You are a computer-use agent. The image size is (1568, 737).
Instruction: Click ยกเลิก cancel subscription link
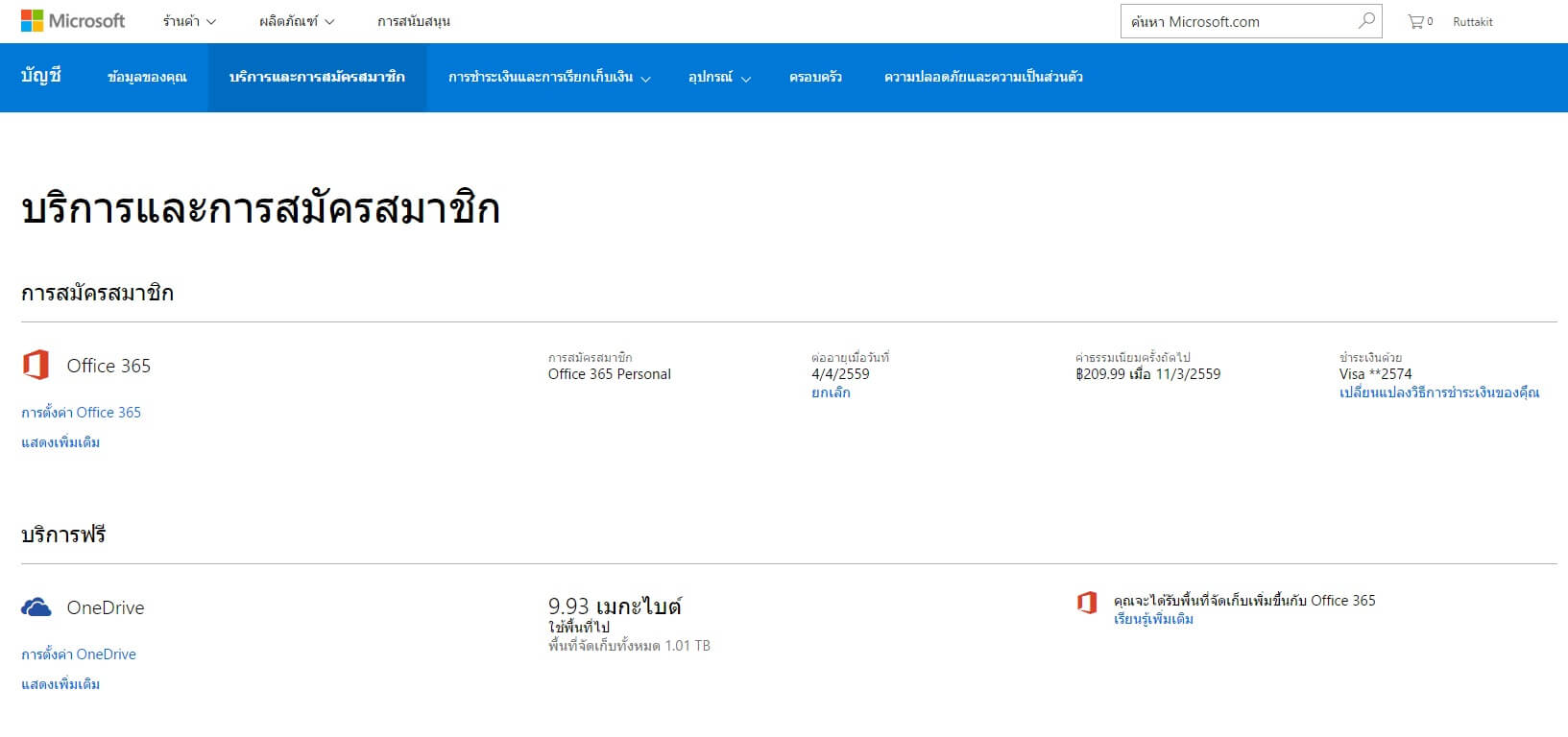[x=831, y=392]
